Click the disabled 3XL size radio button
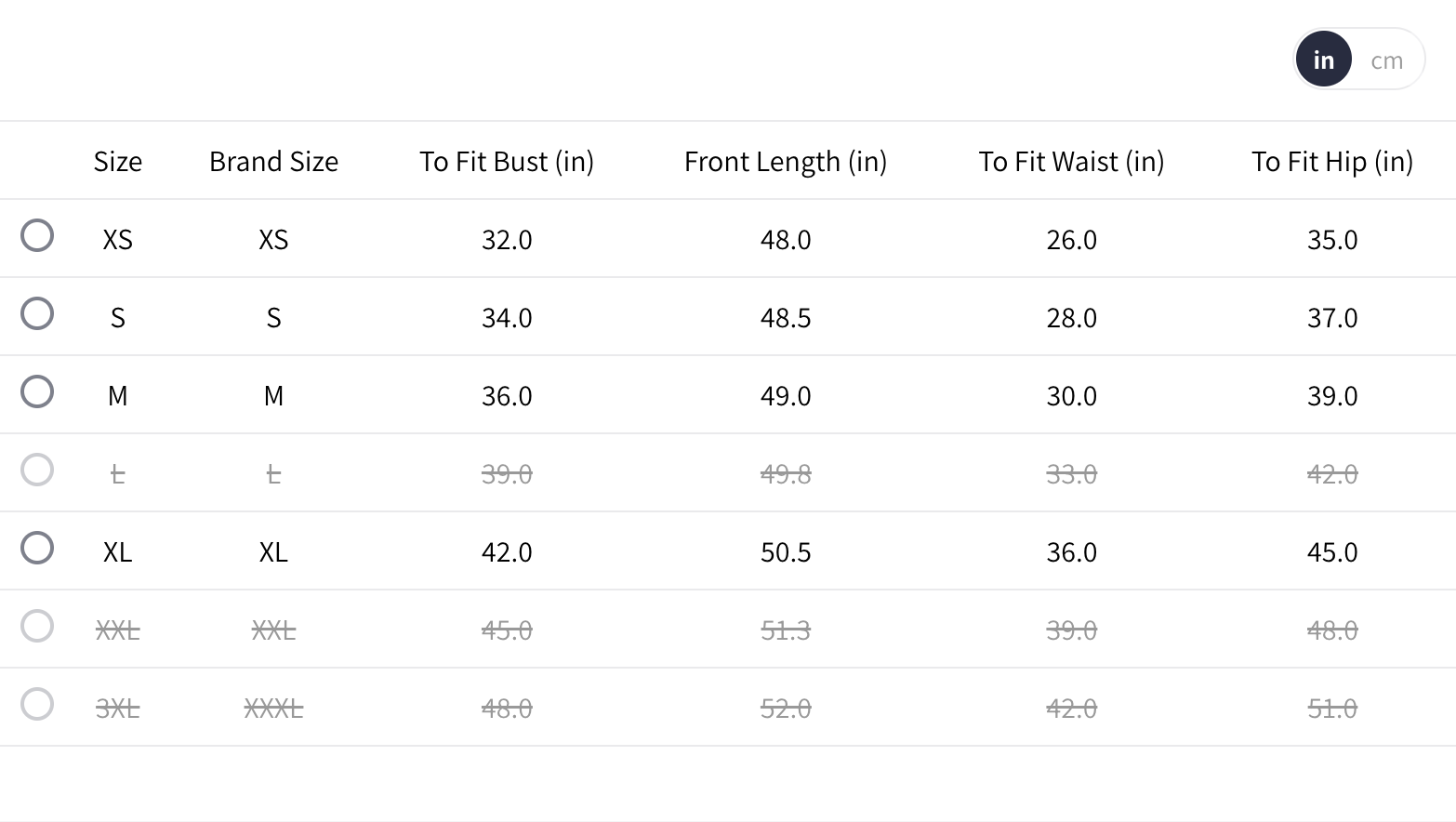 [37, 704]
